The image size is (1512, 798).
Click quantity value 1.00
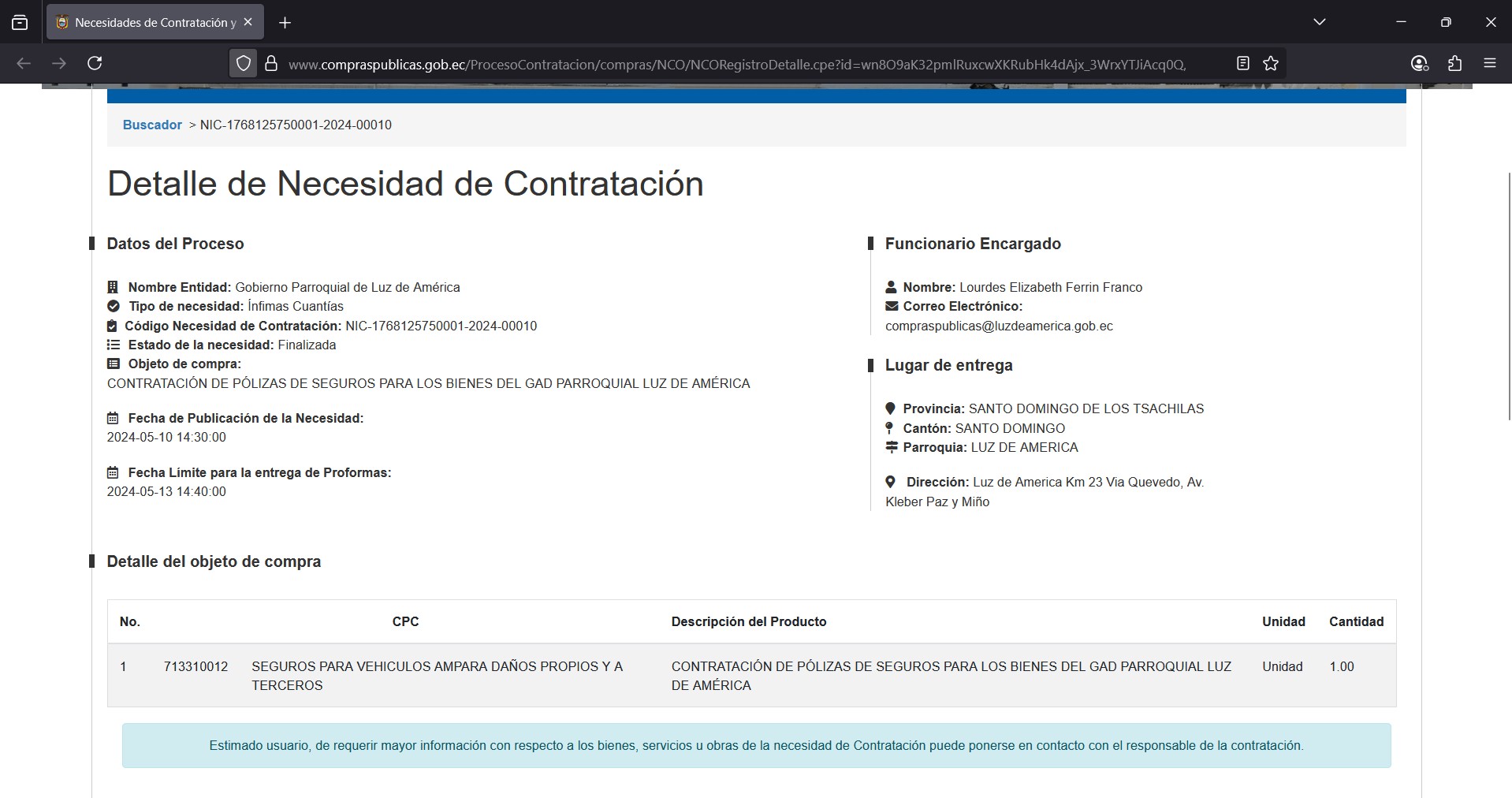point(1342,666)
